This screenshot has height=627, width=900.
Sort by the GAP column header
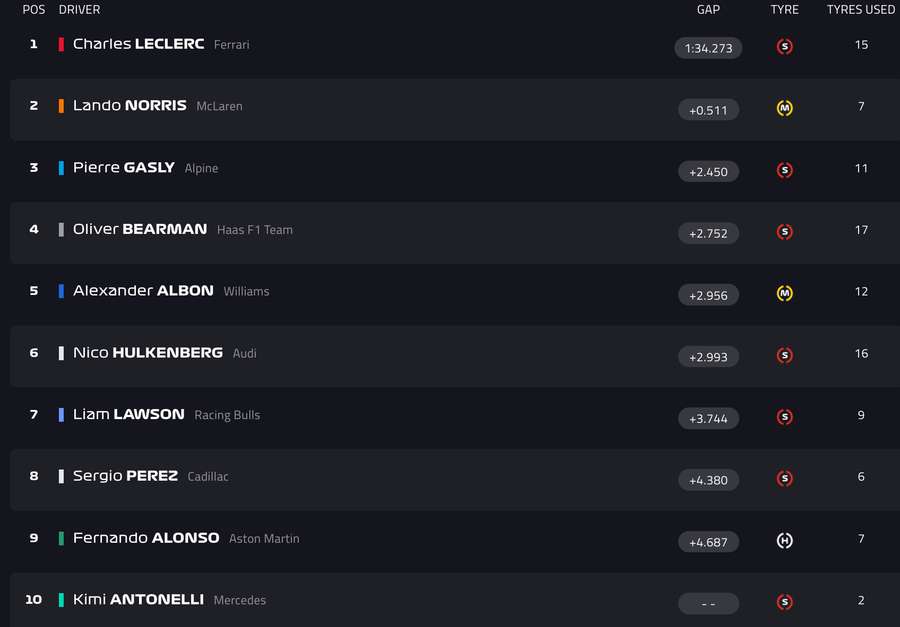708,10
